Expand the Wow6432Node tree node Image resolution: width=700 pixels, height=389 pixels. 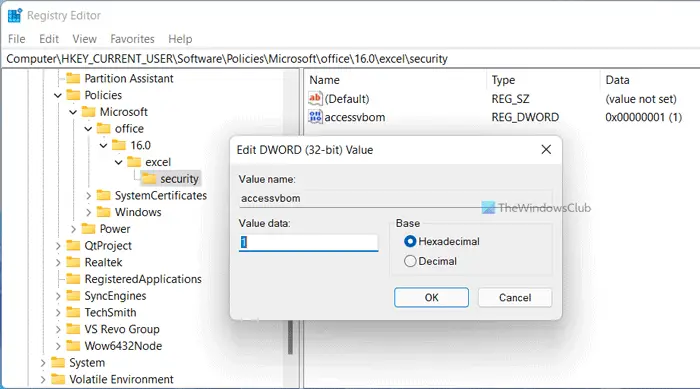58,346
